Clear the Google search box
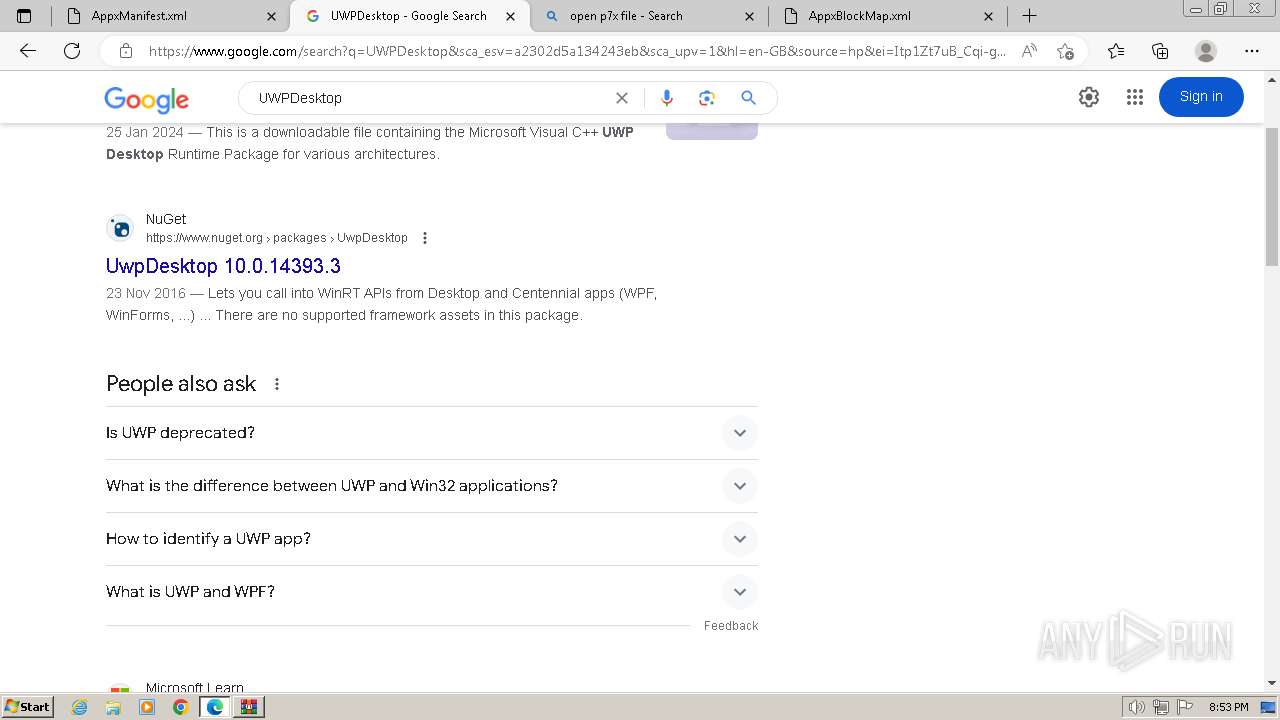The width and height of the screenshot is (1280, 720). click(622, 98)
